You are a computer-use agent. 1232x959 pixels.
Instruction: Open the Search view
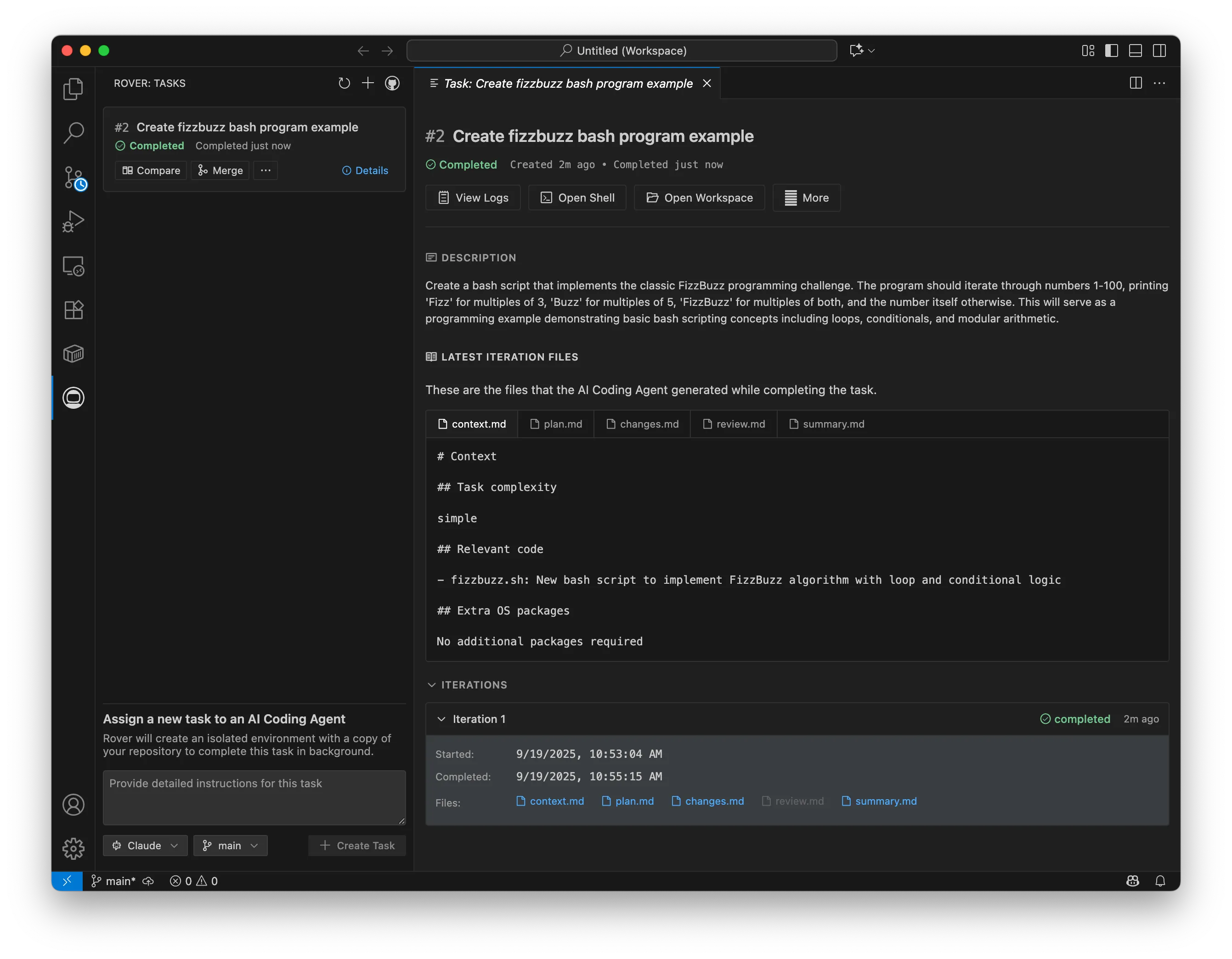click(73, 133)
